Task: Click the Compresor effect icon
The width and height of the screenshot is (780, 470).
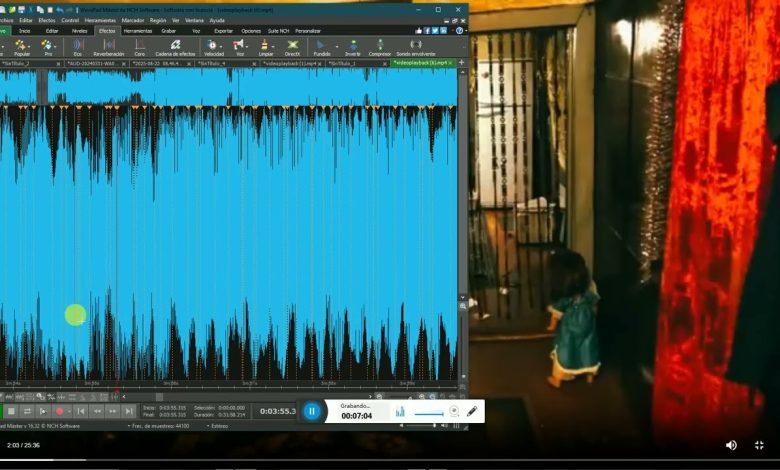Action: click(x=380, y=46)
